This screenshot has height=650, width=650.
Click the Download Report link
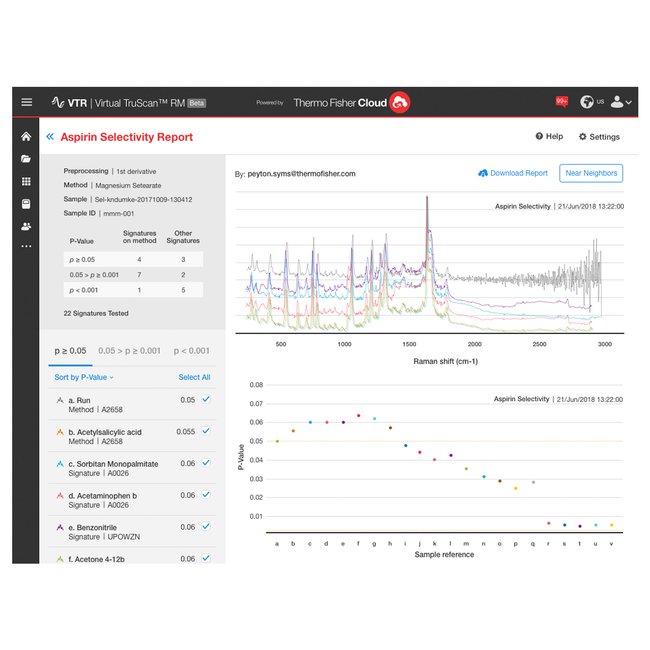(513, 173)
